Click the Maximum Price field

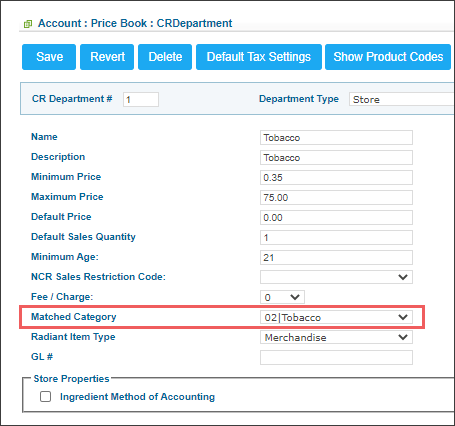coord(336,198)
